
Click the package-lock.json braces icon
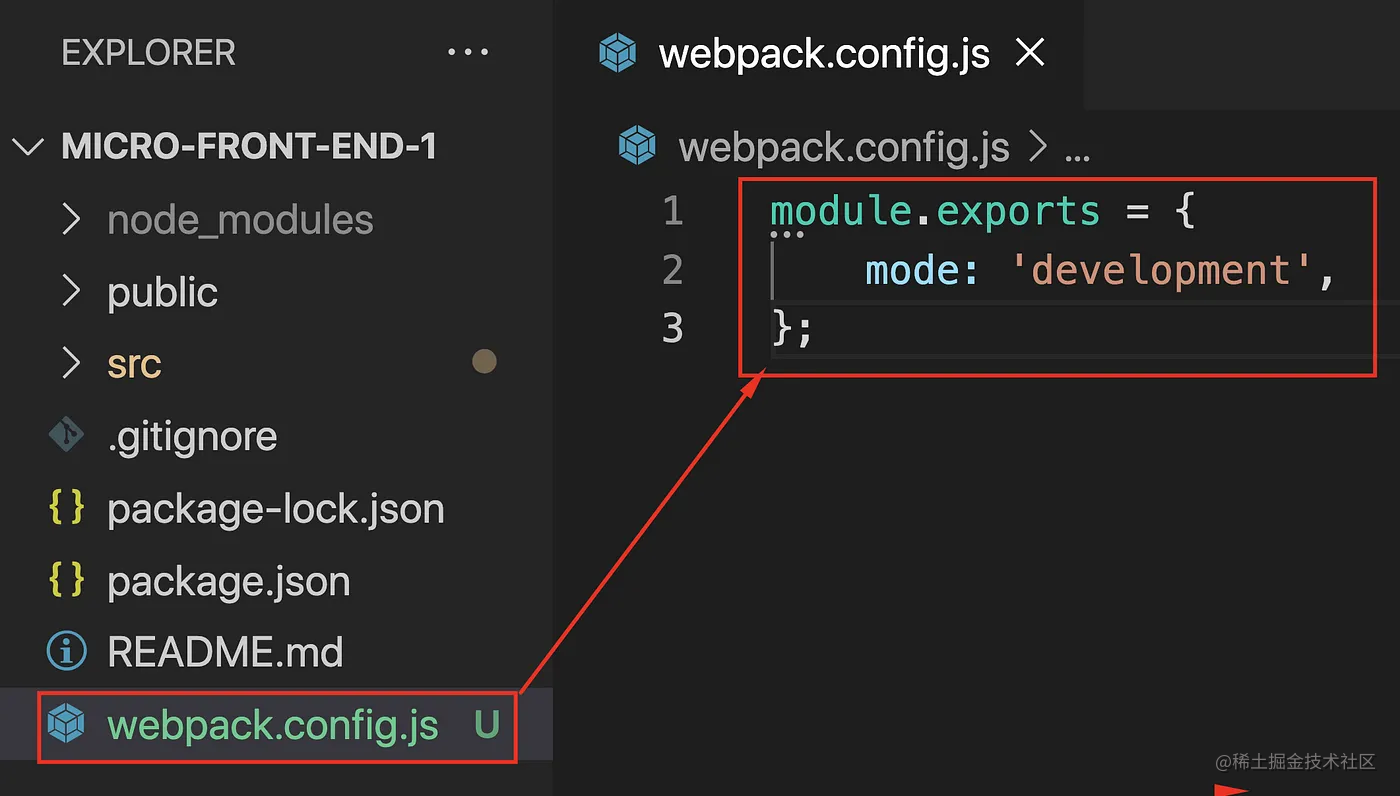click(x=65, y=508)
